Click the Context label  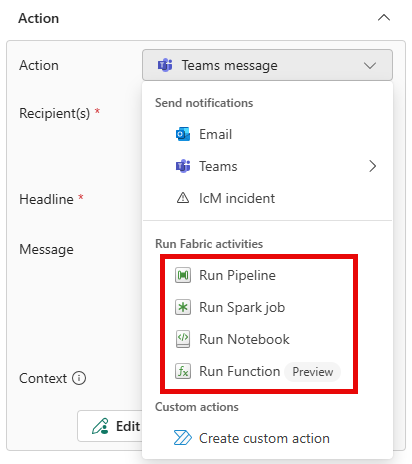coord(43,378)
